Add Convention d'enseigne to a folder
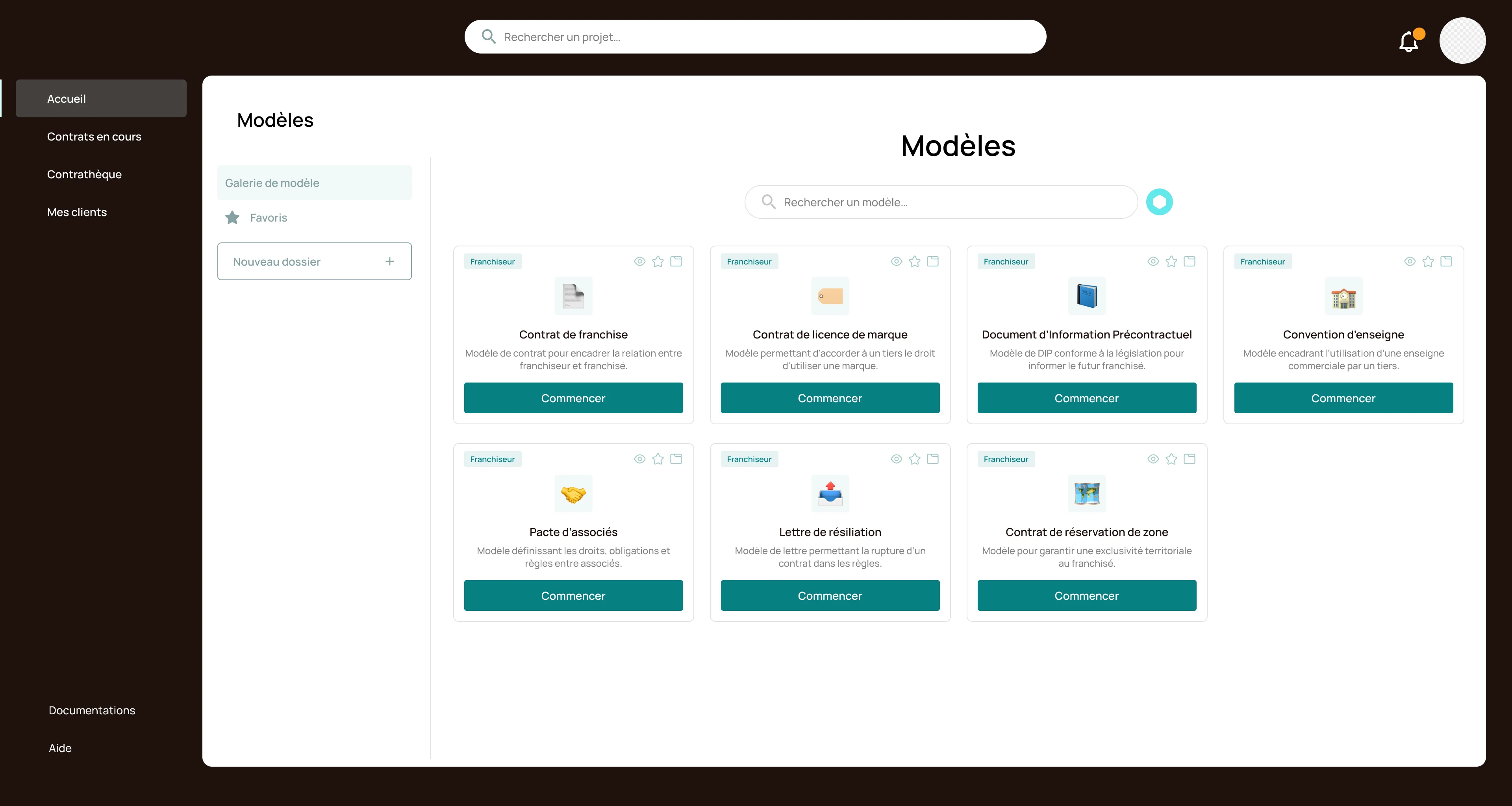Viewport: 1512px width, 806px height. [x=1446, y=262]
